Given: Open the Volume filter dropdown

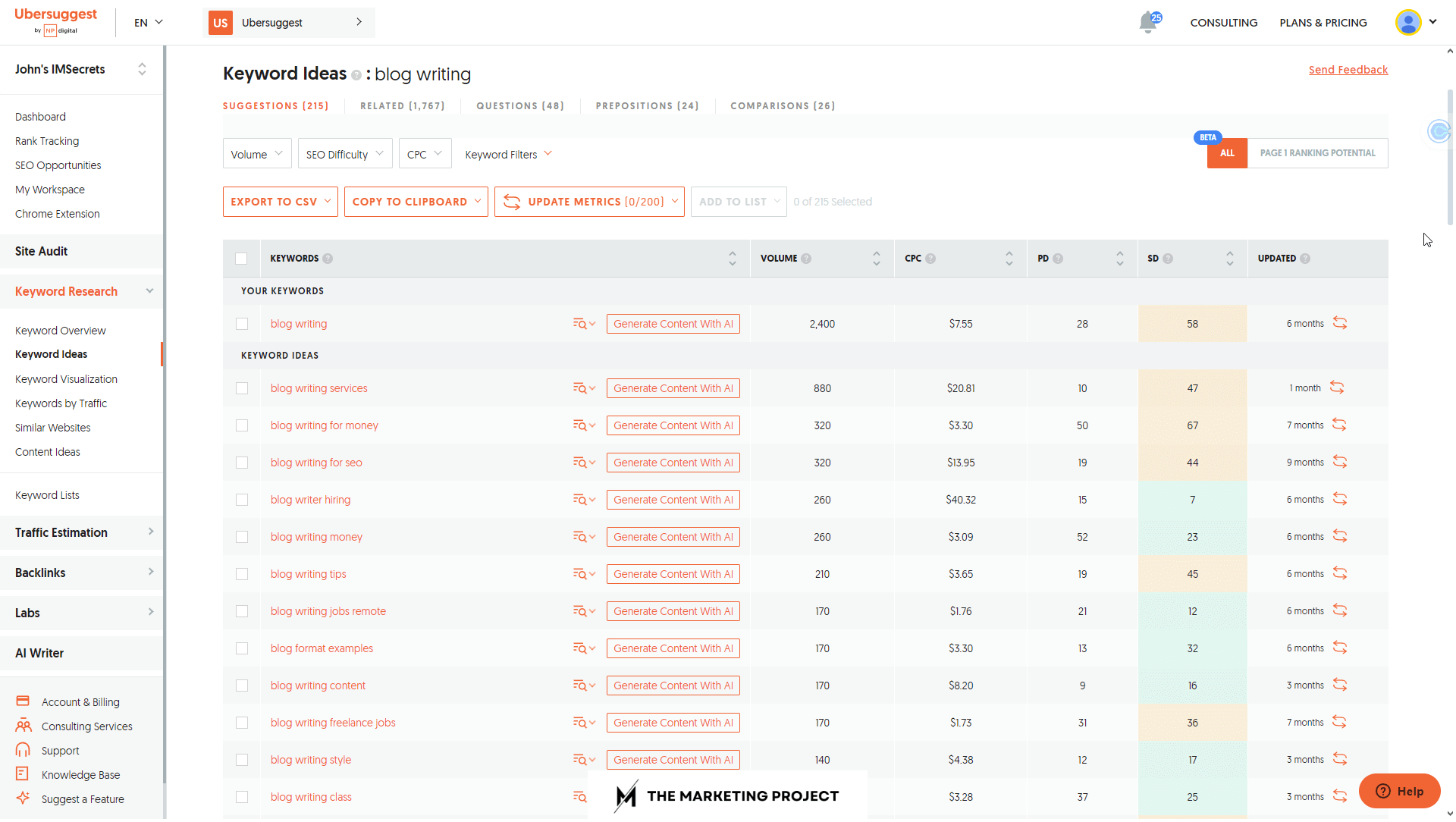Looking at the screenshot, I should [x=257, y=154].
